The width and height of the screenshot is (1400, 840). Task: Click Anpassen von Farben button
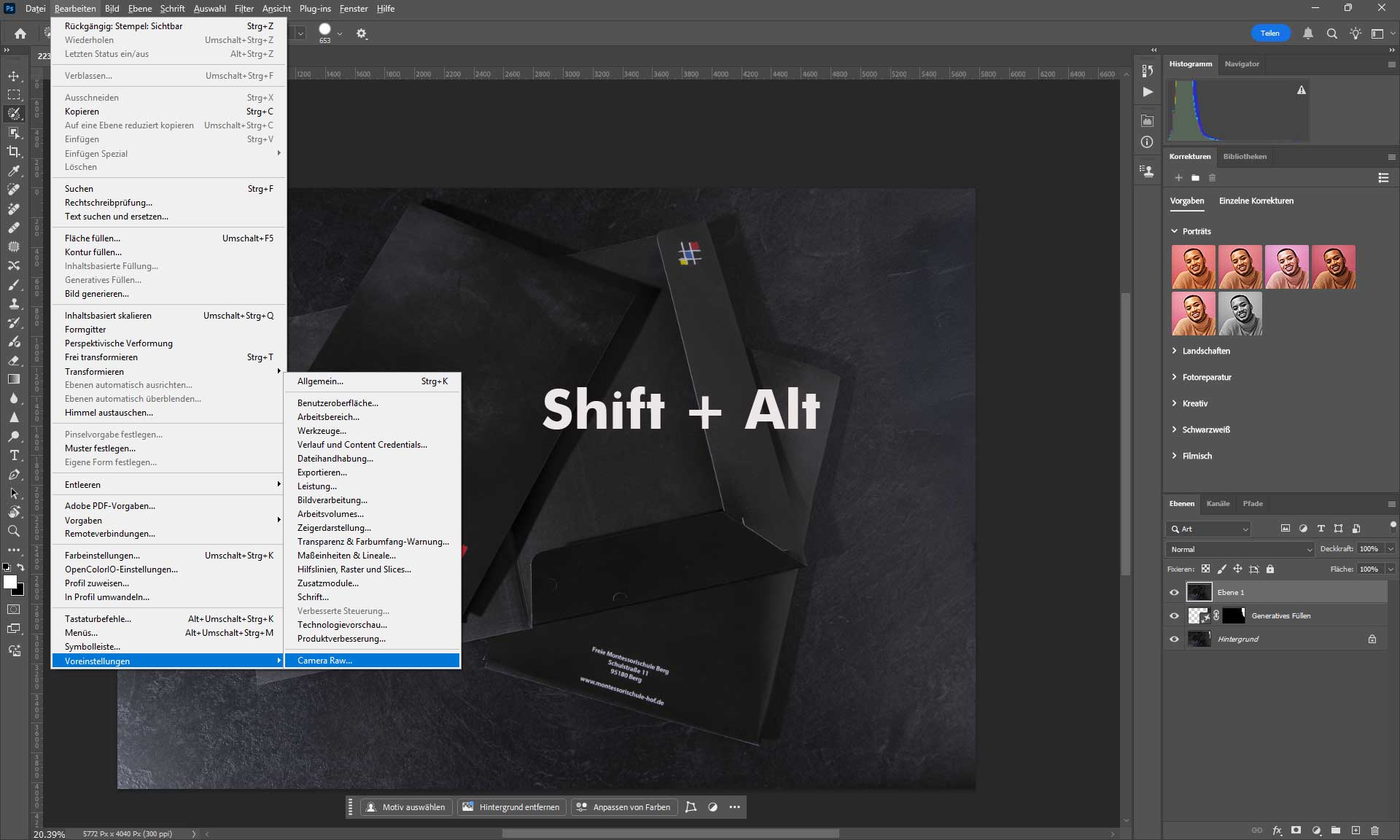(623, 807)
